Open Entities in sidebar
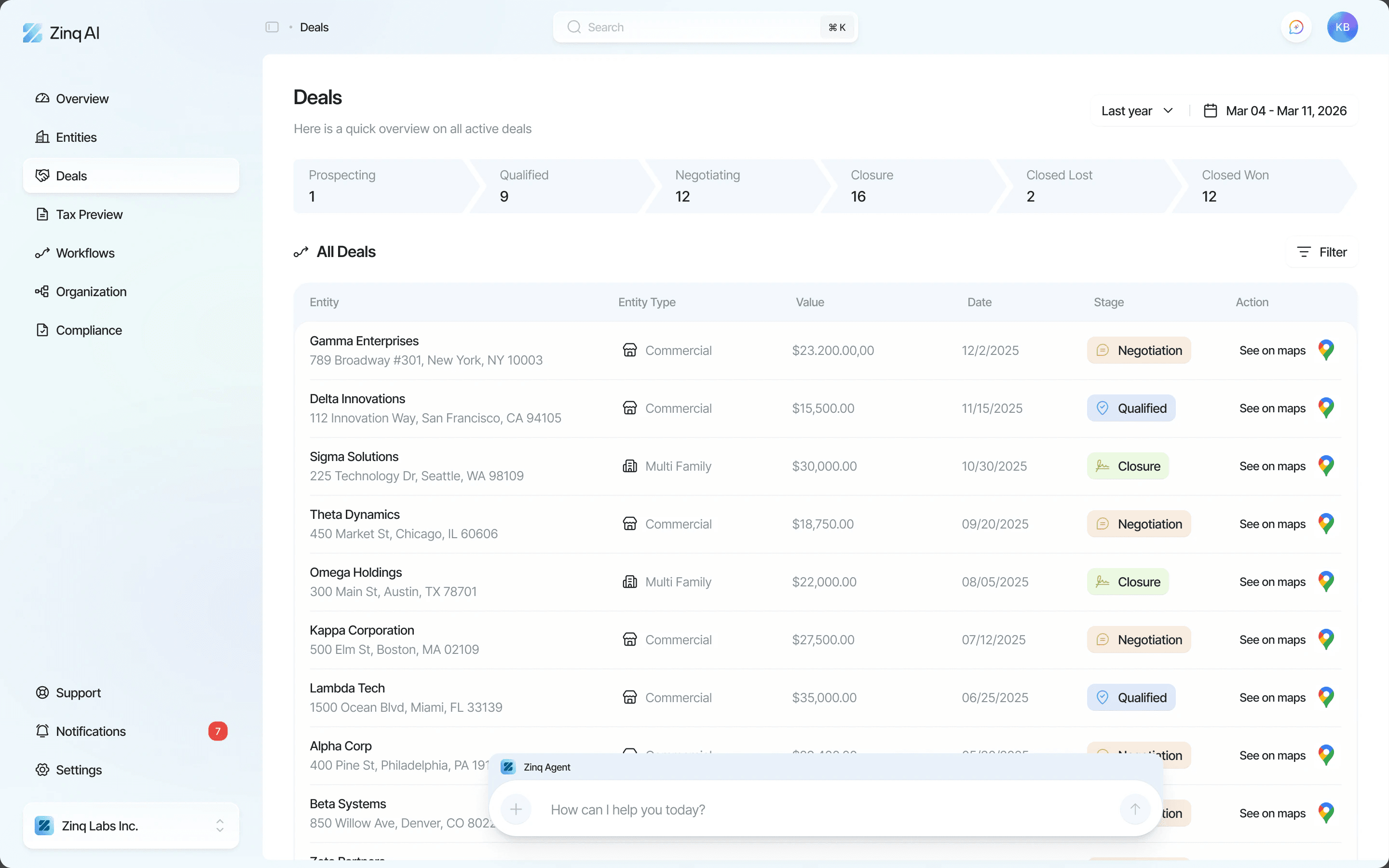This screenshot has width=1389, height=868. (x=131, y=137)
